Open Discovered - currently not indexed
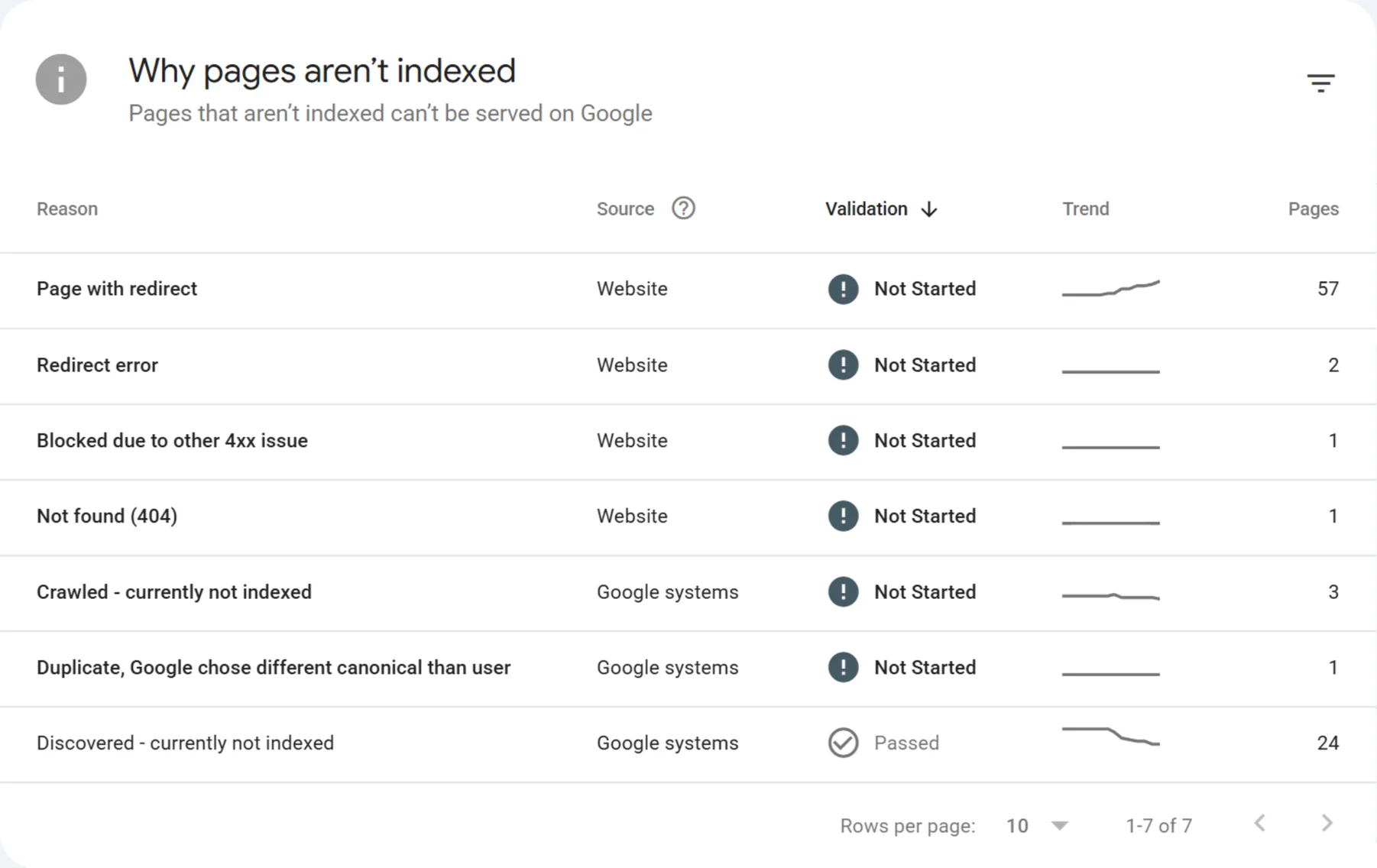Screen dimensions: 1377x868 [x=688, y=744]
